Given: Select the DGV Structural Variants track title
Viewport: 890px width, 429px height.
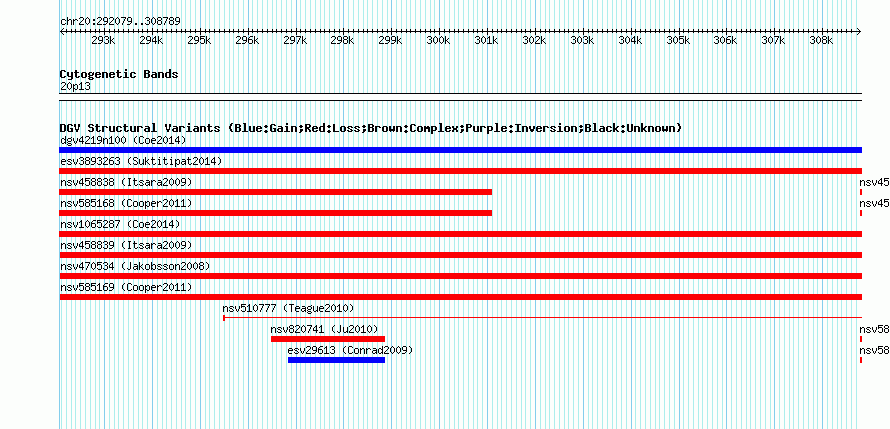Looking at the screenshot, I should pos(371,128).
